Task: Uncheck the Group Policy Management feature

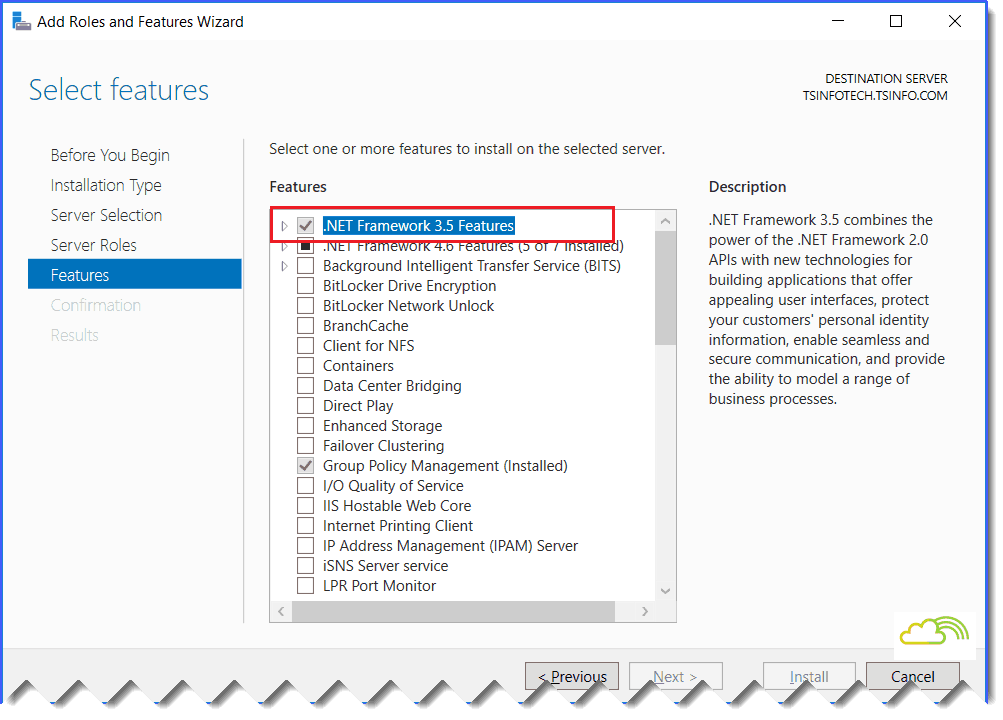Action: point(304,465)
